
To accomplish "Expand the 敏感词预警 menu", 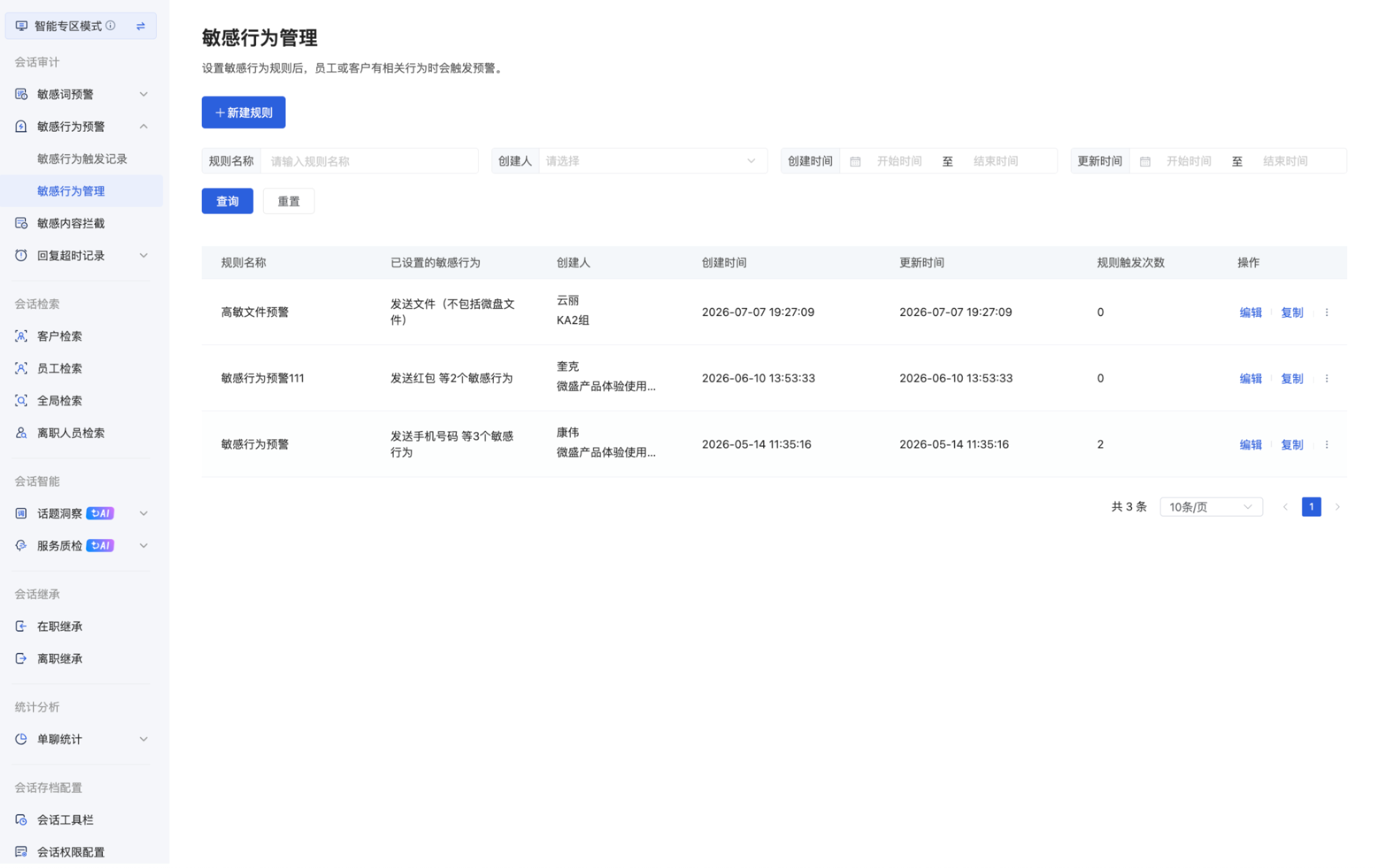I will (x=144, y=94).
